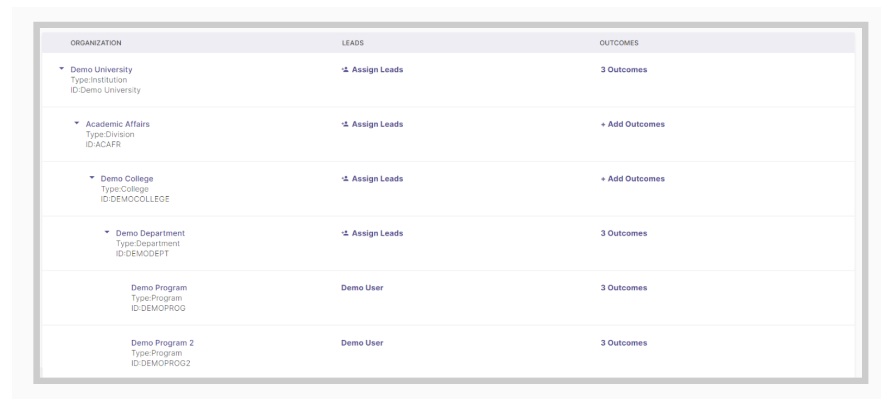Open the Demo College organization name
The image size is (895, 405).
click(127, 179)
